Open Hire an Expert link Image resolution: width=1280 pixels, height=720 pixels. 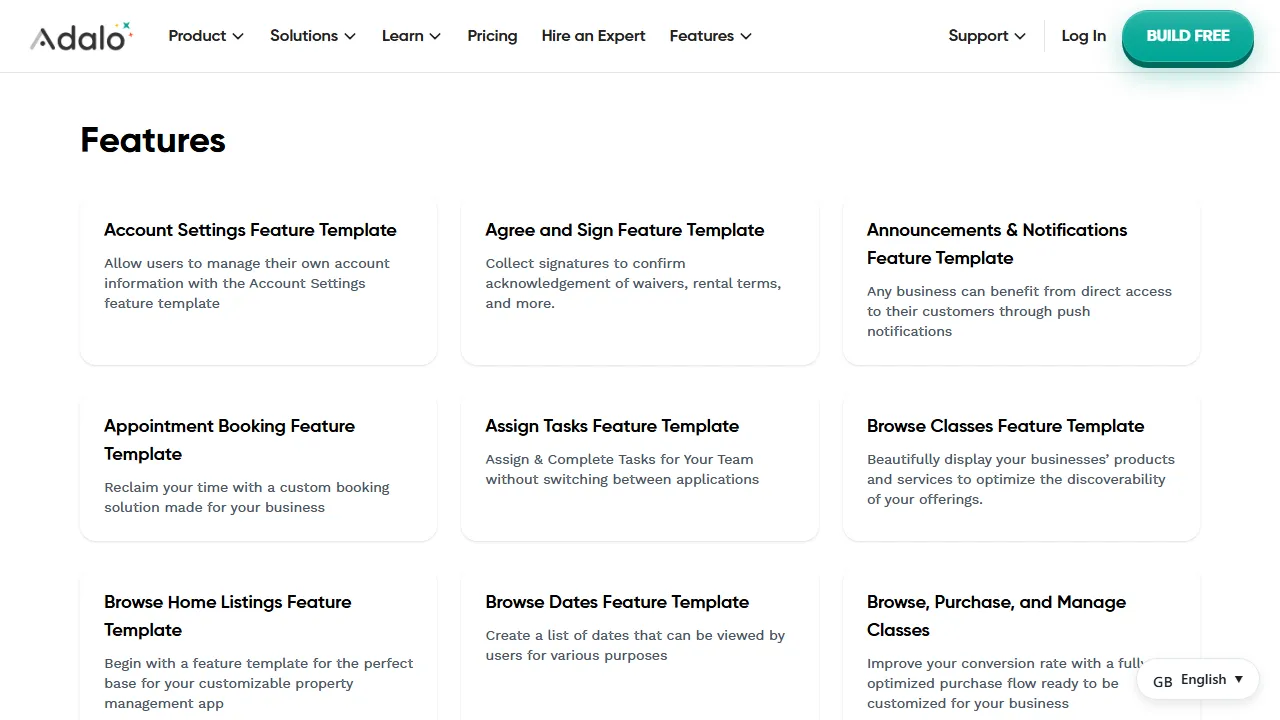[593, 36]
